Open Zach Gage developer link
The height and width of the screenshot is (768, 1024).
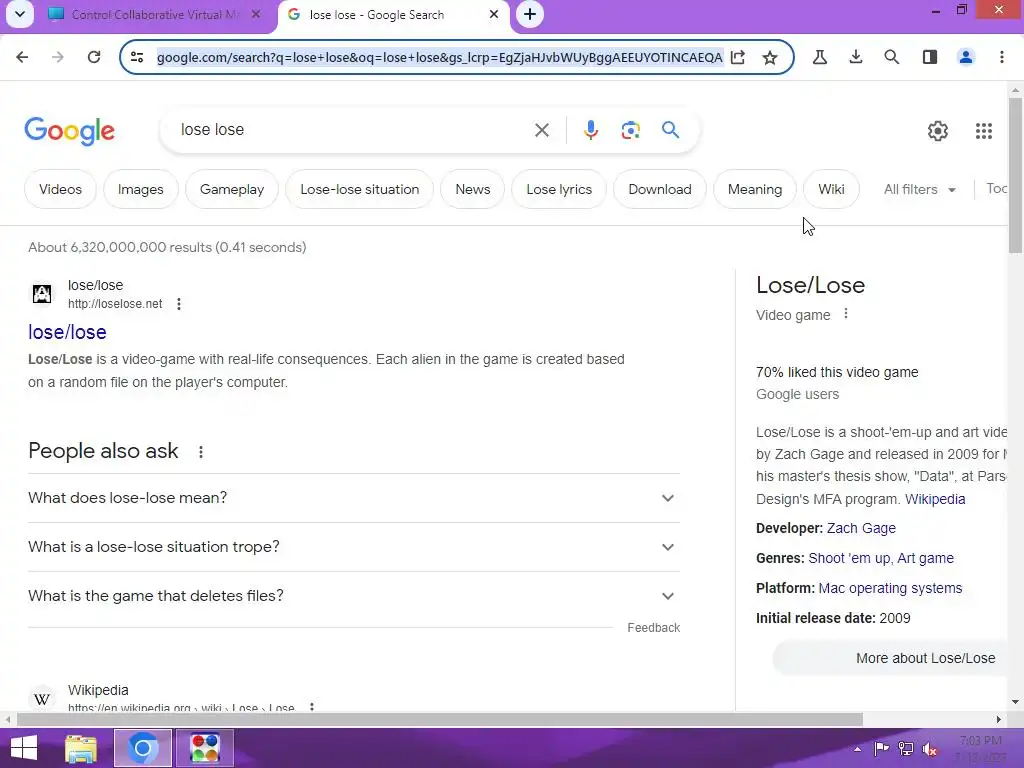click(861, 528)
